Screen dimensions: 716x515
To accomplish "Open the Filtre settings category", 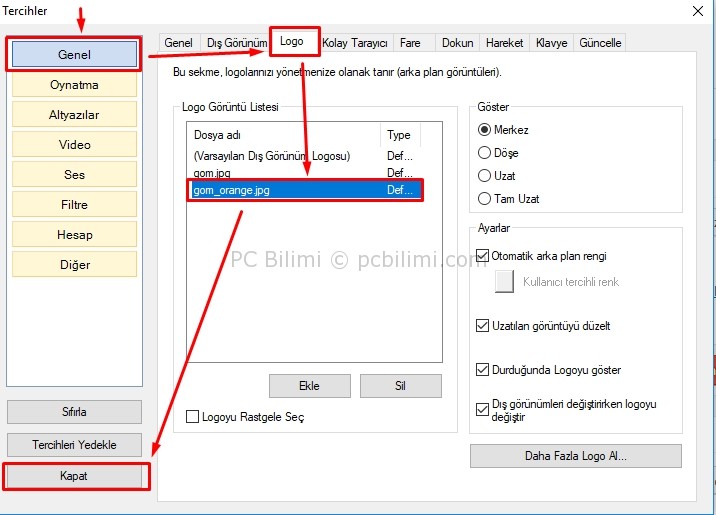I will pyautogui.click(x=74, y=205).
